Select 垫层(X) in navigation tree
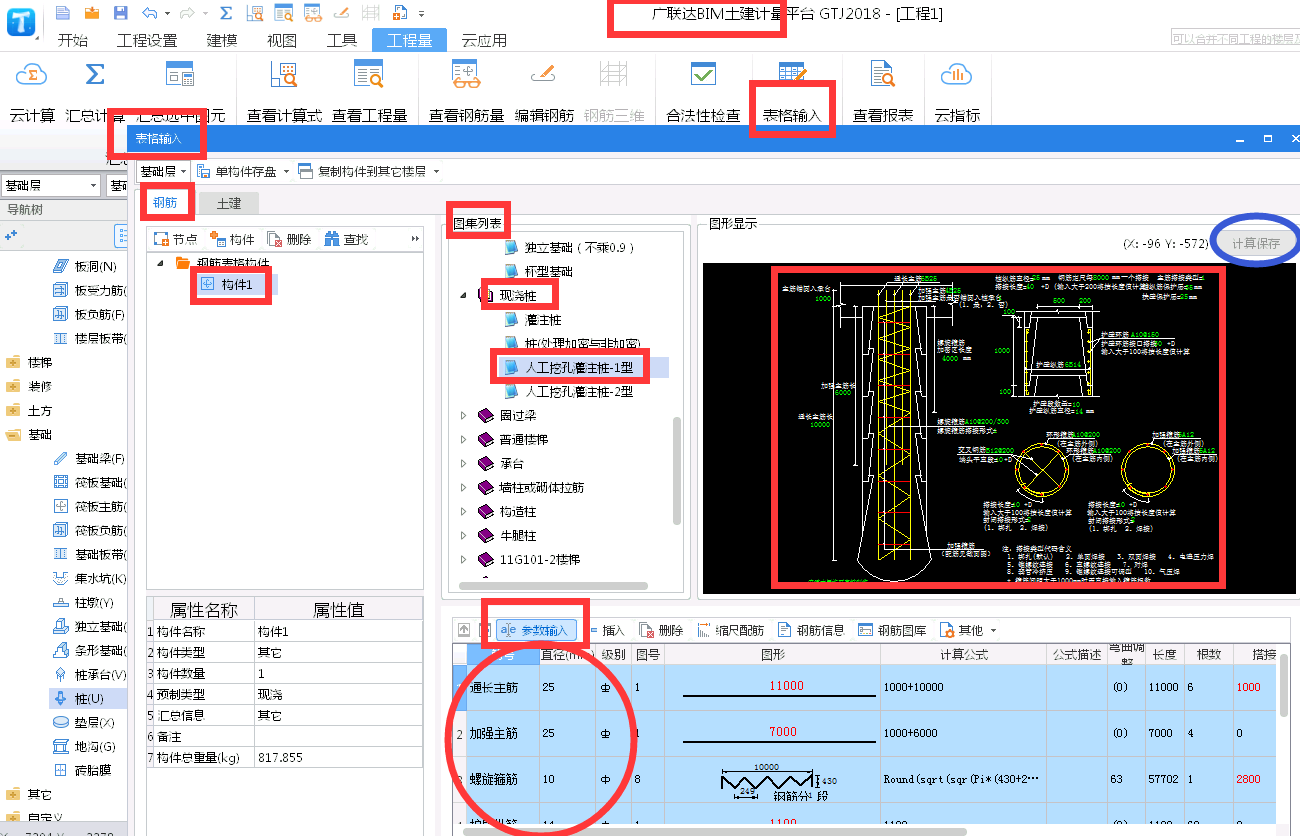 click(x=82, y=722)
